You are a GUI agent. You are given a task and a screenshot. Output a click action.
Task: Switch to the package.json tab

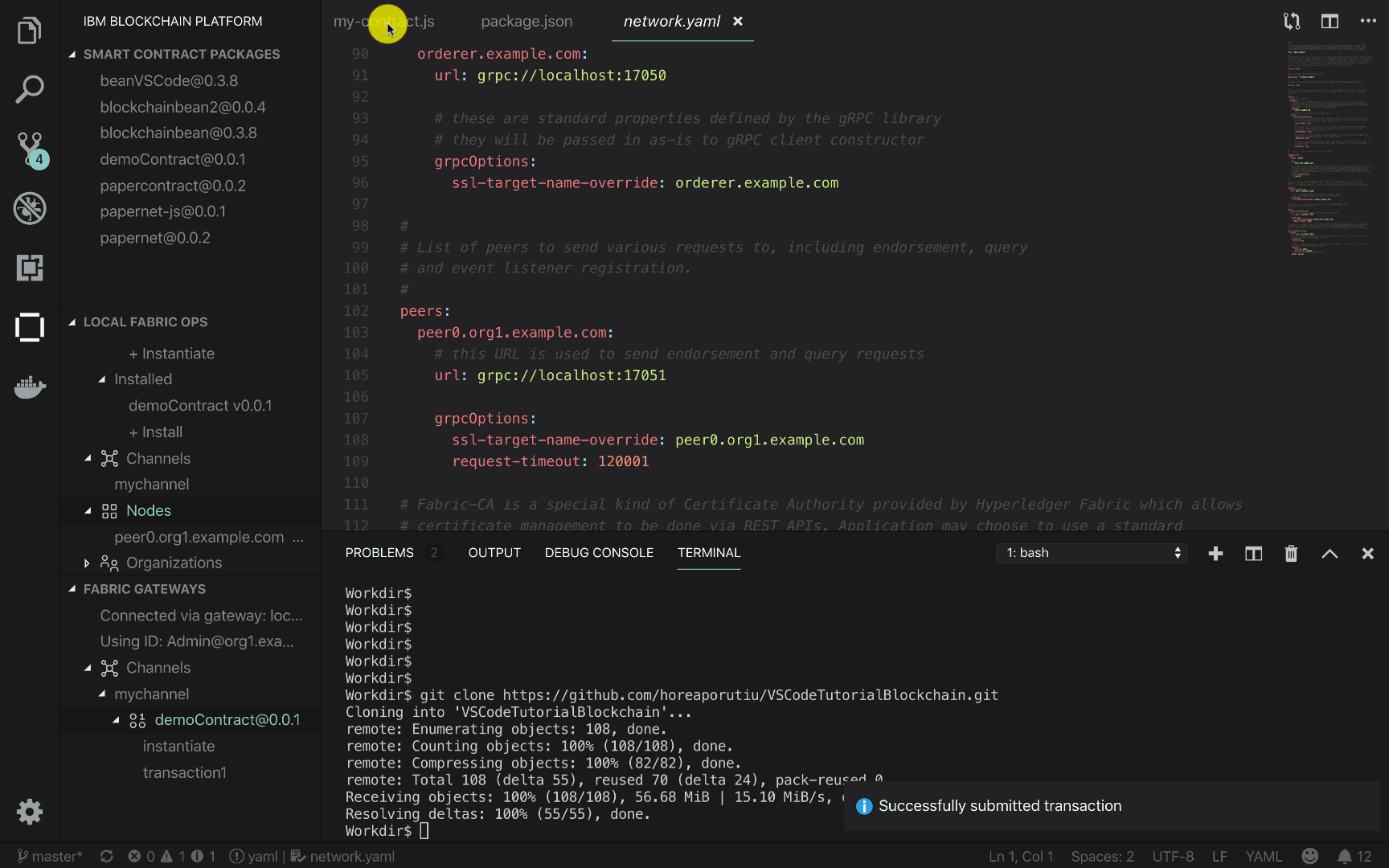pos(527,22)
